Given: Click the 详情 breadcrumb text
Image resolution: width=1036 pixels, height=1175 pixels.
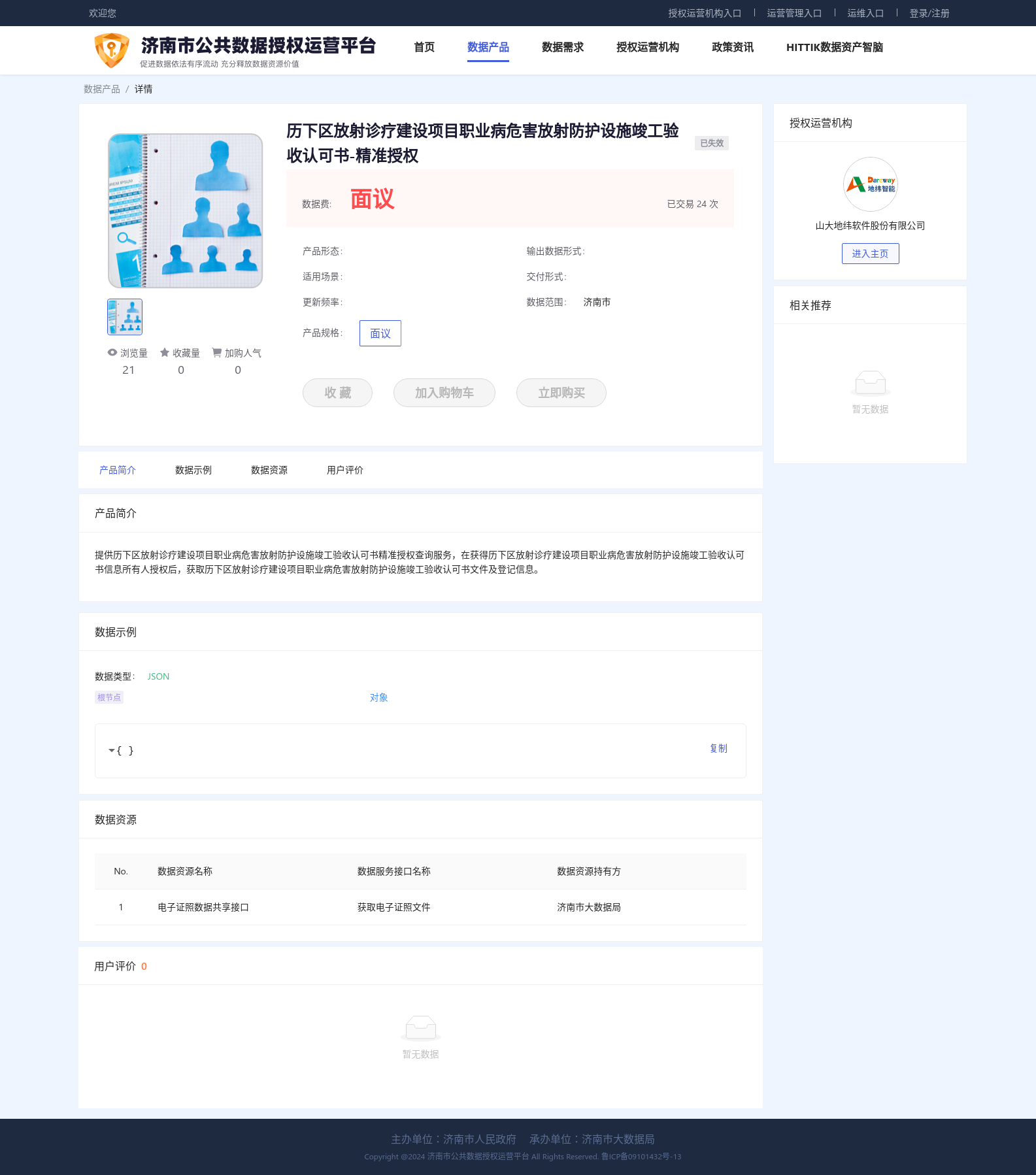Looking at the screenshot, I should click(x=143, y=89).
